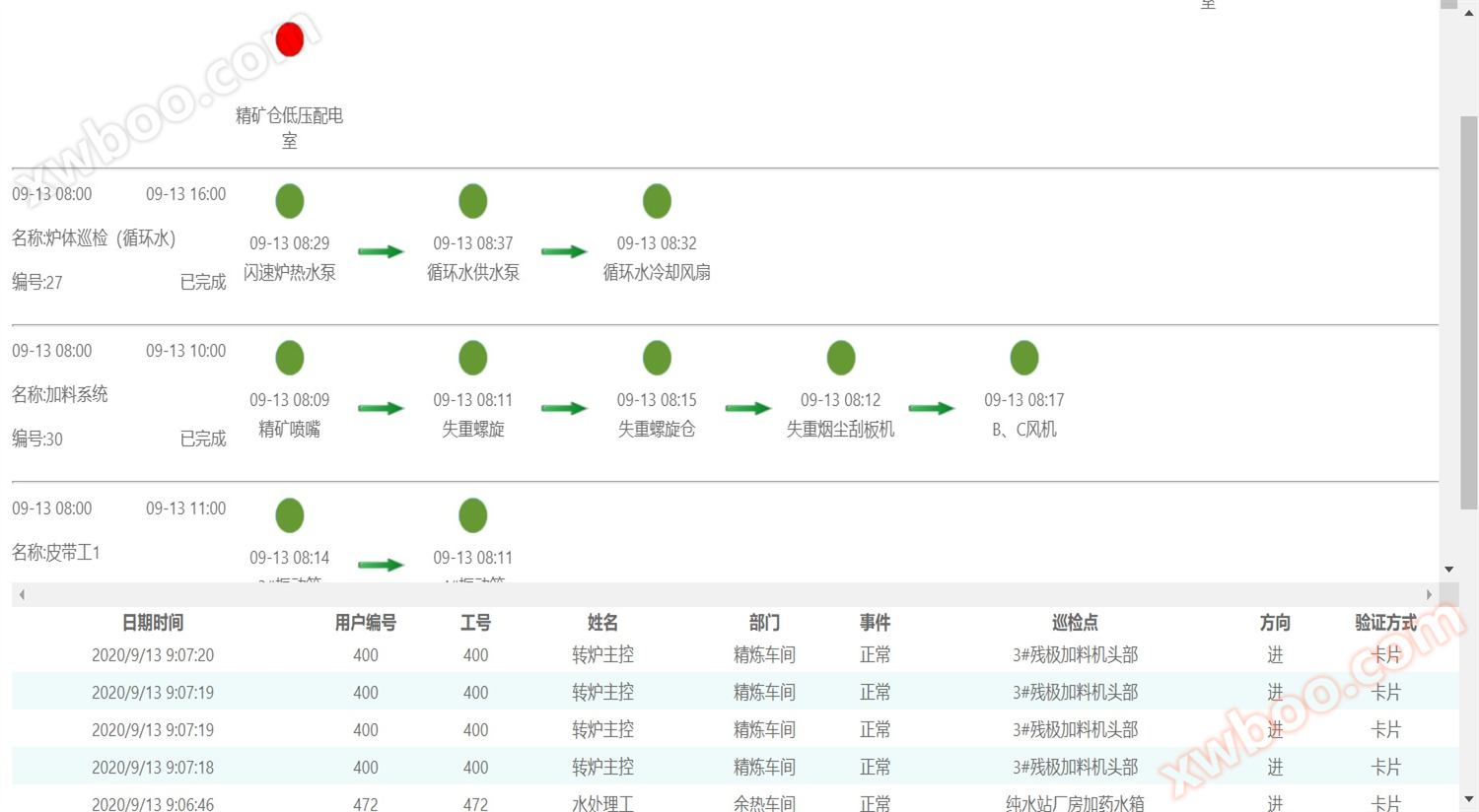Click the 验证方式 column header
Viewport: 1479px width, 812px height.
1385,623
